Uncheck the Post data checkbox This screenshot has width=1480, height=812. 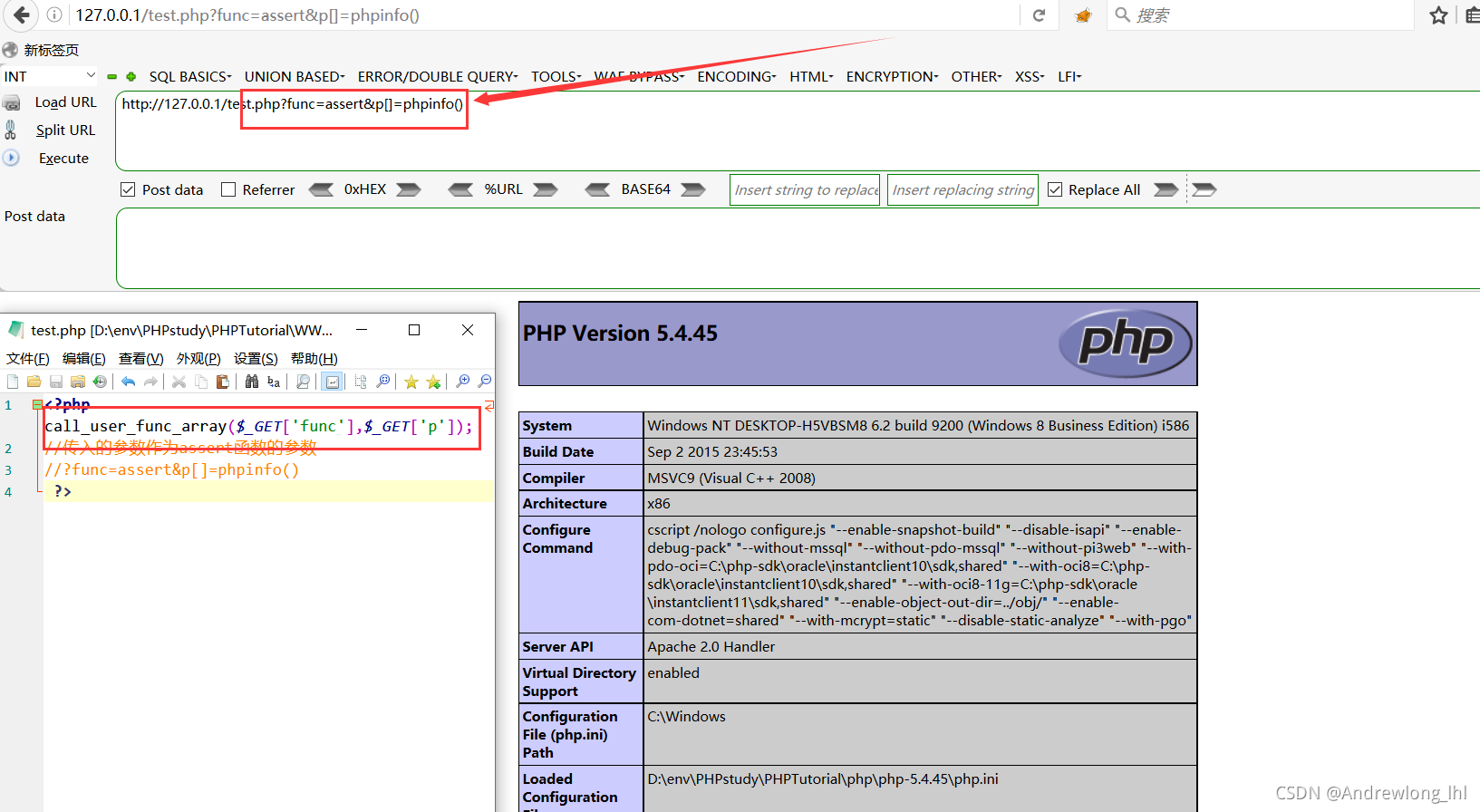pos(128,189)
